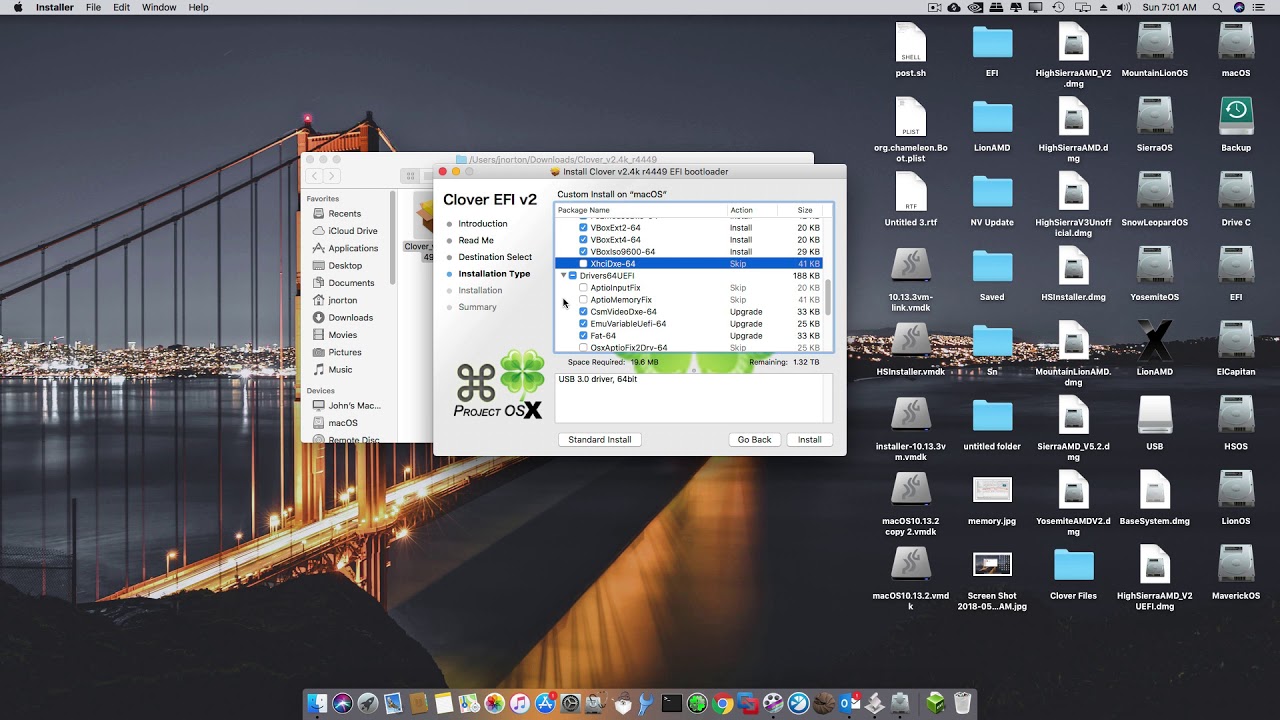The height and width of the screenshot is (720, 1280).
Task: Open Launchpad rocket icon in Dock
Action: 367,703
